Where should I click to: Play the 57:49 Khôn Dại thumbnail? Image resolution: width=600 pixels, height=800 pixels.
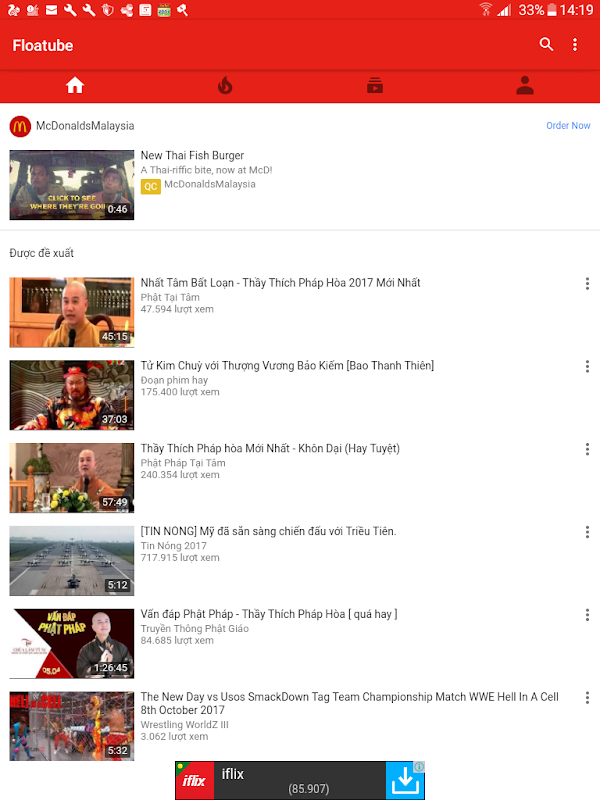(72, 478)
